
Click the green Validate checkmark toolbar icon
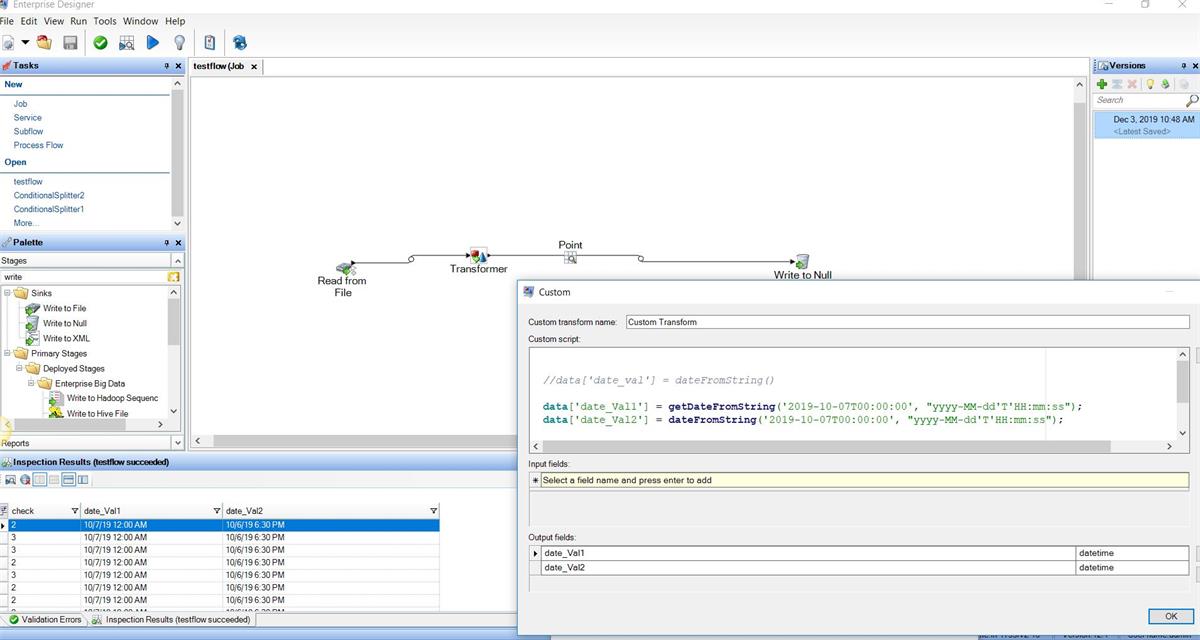coord(100,42)
